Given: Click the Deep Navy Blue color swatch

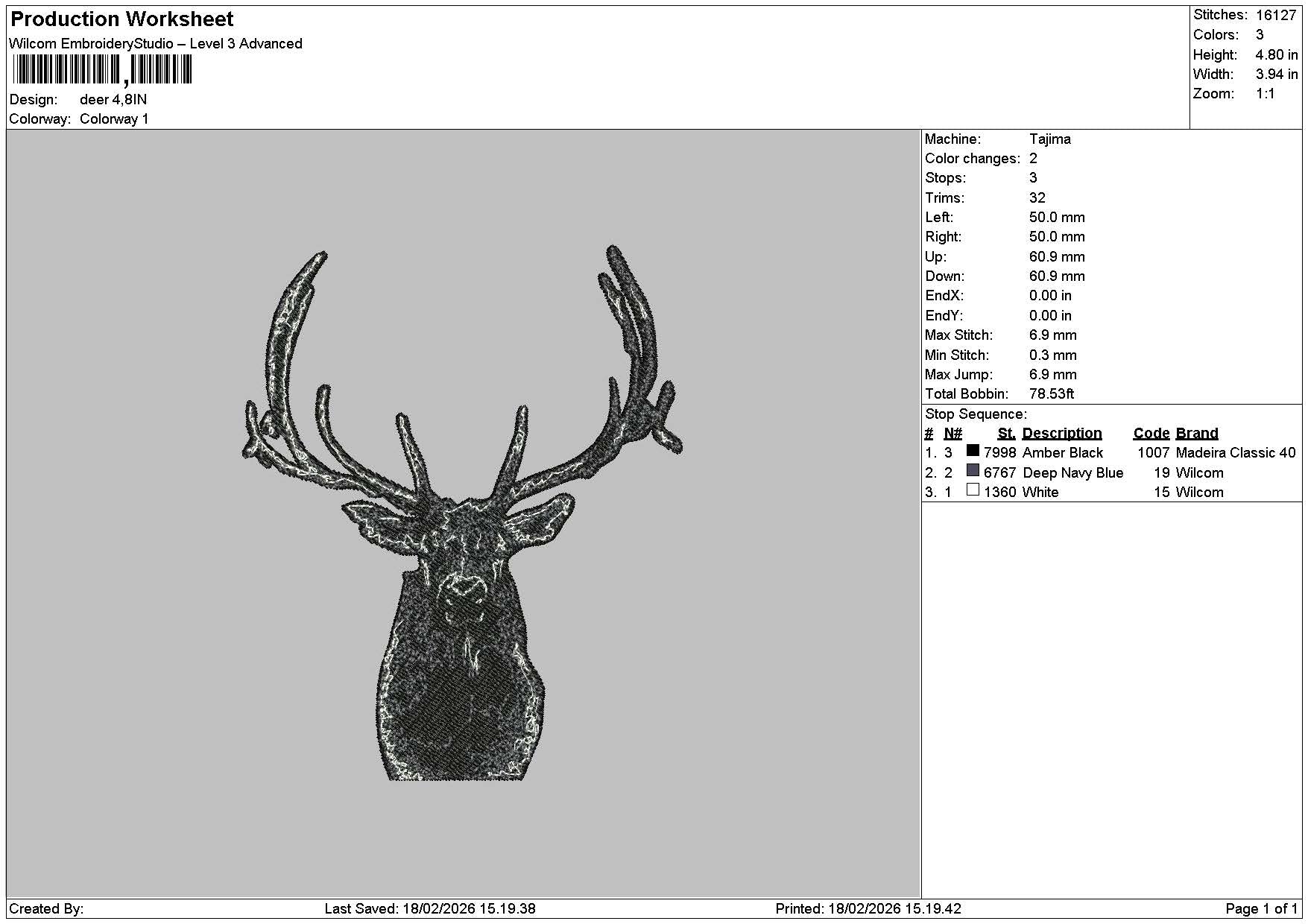Looking at the screenshot, I should pyautogui.click(x=973, y=470).
